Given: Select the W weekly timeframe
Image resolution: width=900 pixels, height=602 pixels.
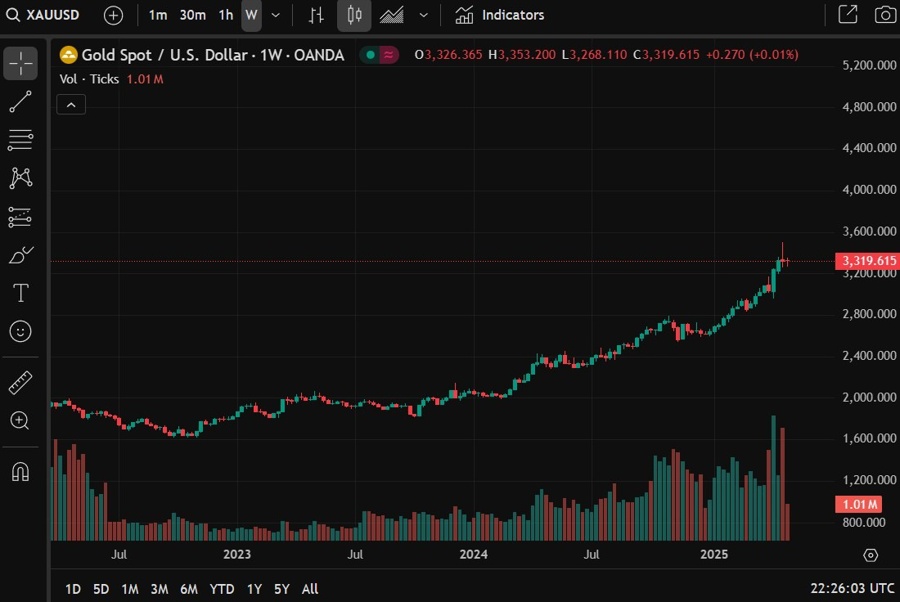Looking at the screenshot, I should [251, 15].
